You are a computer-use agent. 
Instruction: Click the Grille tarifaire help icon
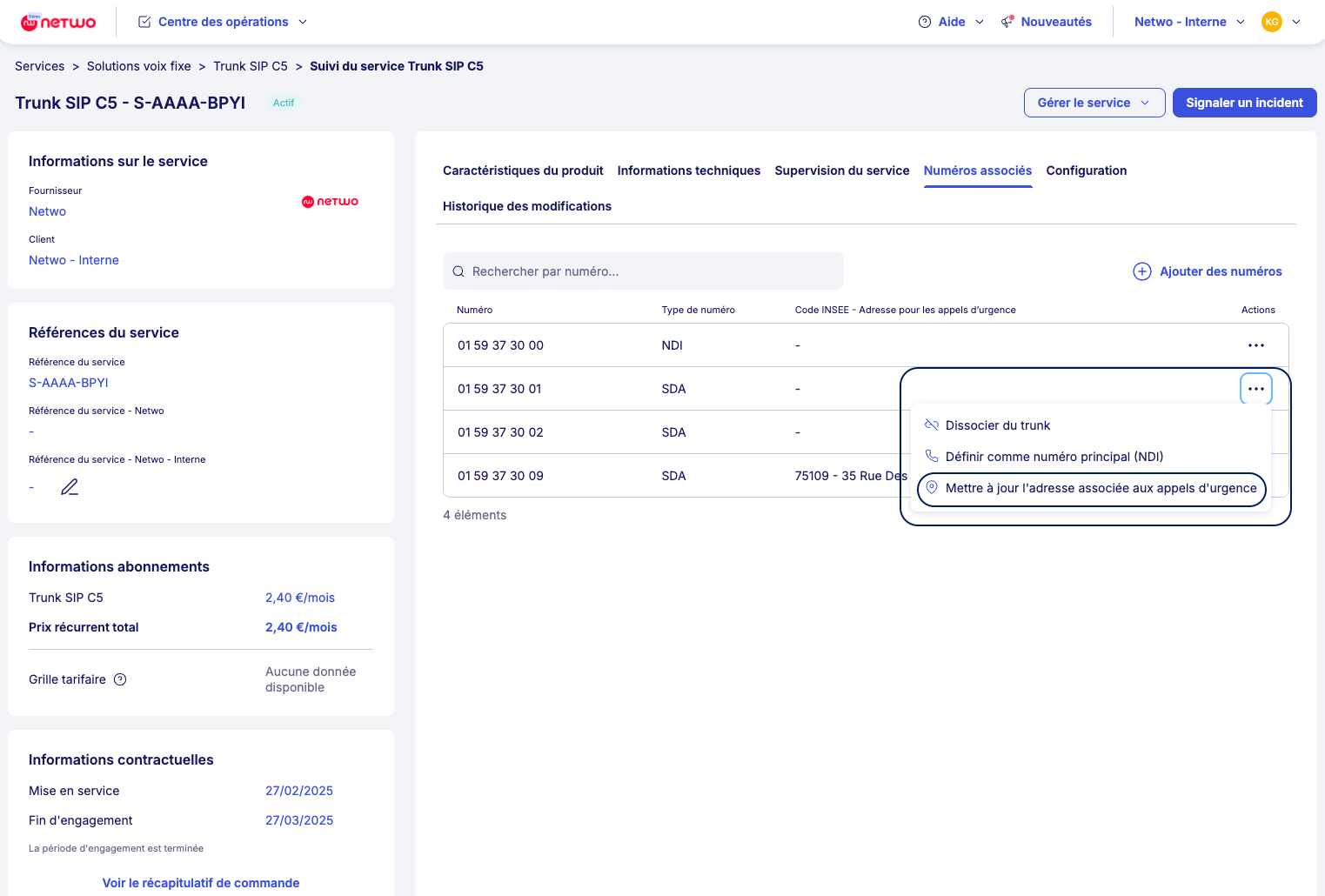point(121,679)
